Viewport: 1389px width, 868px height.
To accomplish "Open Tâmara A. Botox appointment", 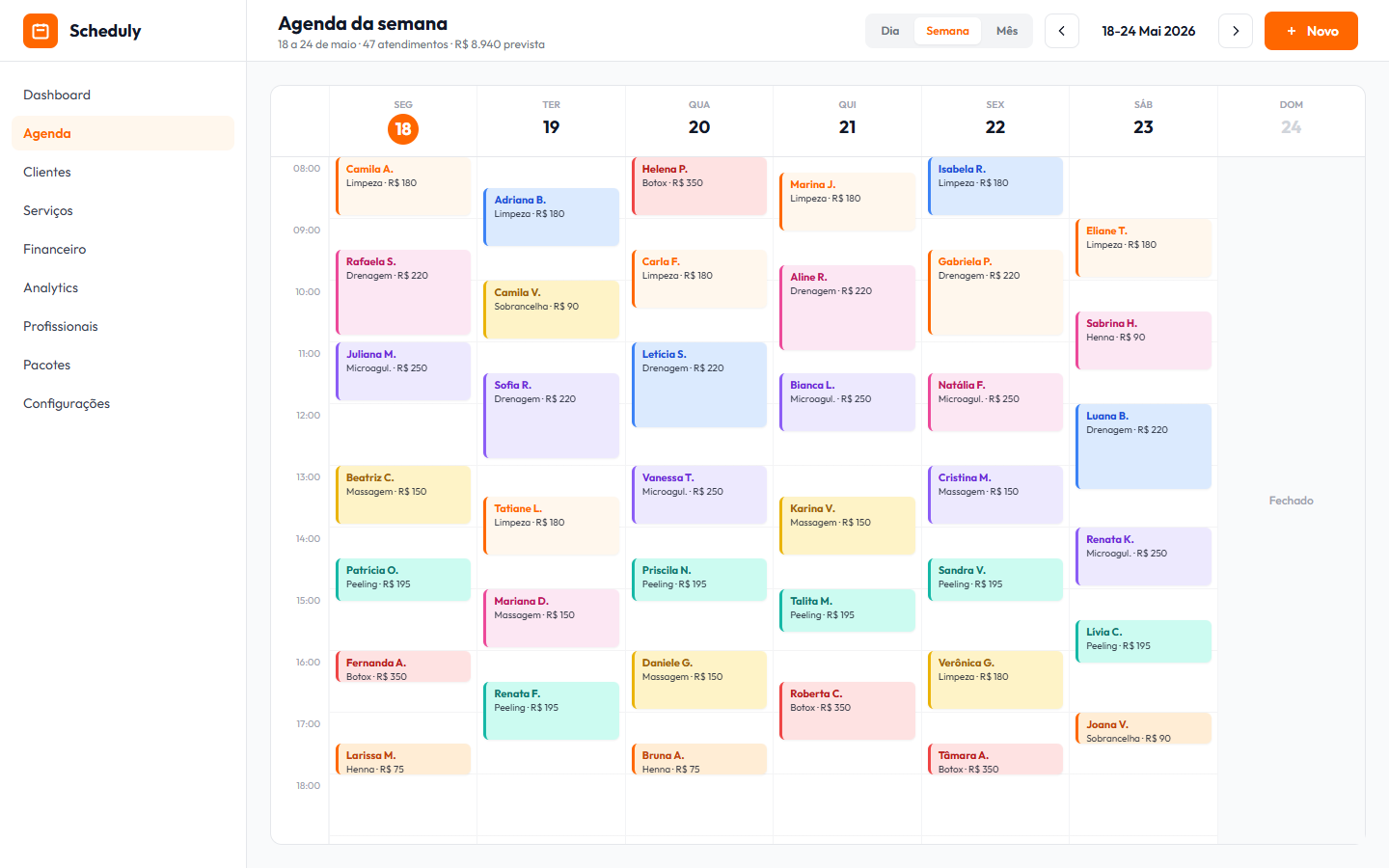I will 995,759.
